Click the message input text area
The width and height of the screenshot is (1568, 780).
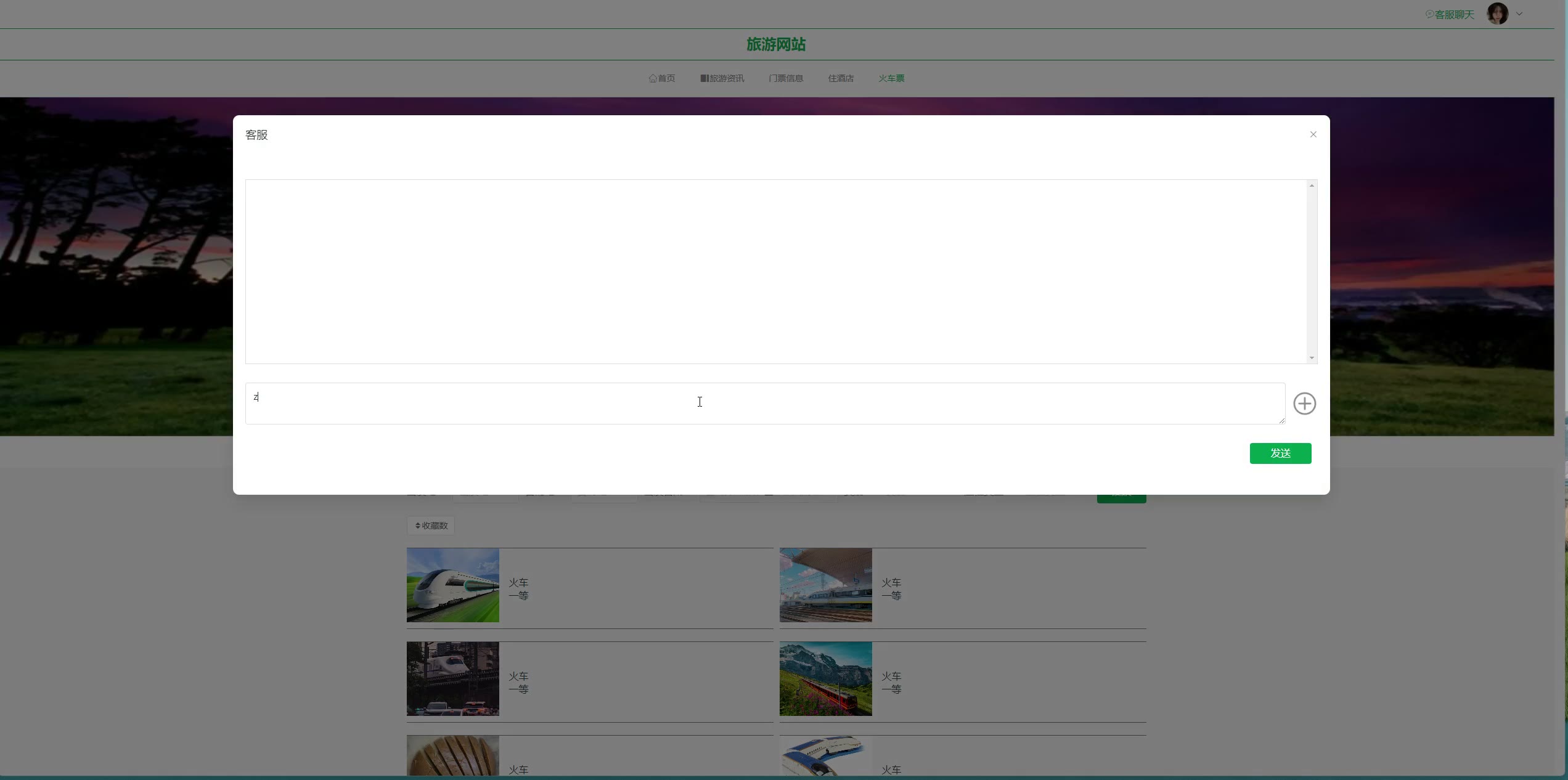coord(764,404)
